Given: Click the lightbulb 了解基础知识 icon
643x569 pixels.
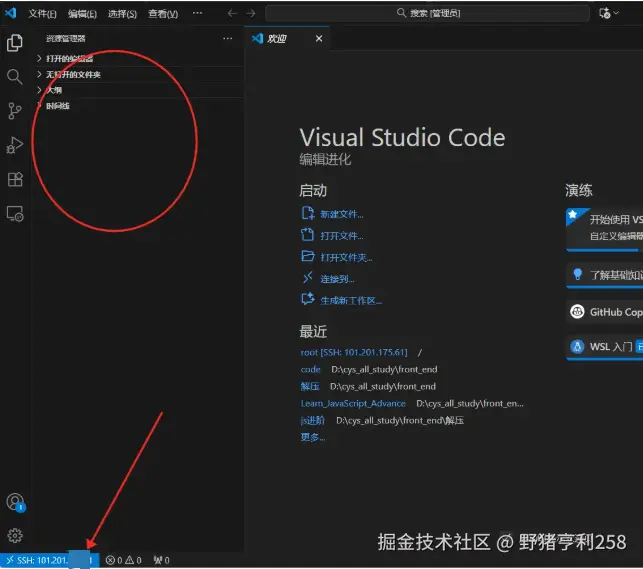Looking at the screenshot, I should [x=577, y=274].
